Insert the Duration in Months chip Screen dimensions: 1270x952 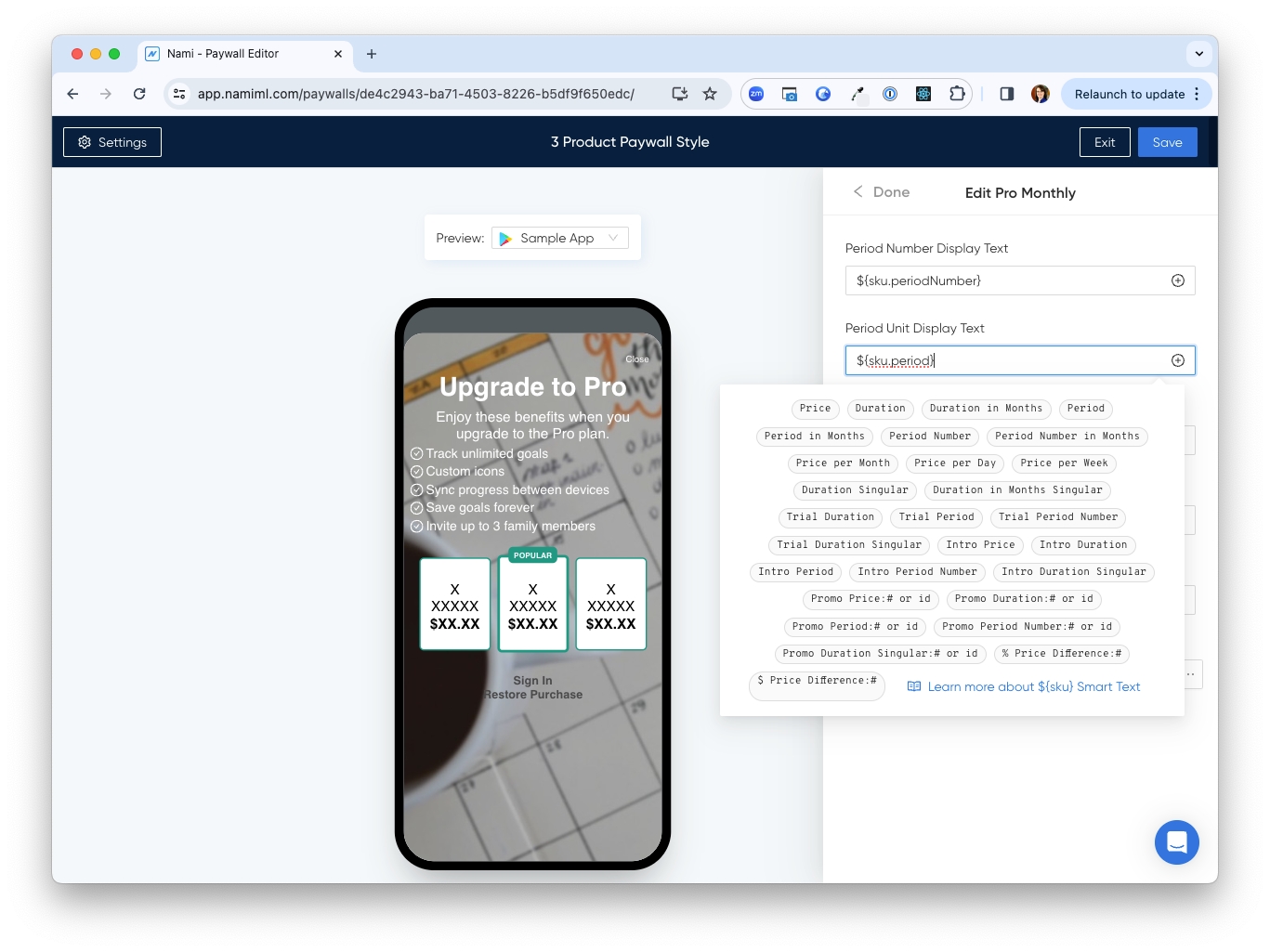(987, 409)
